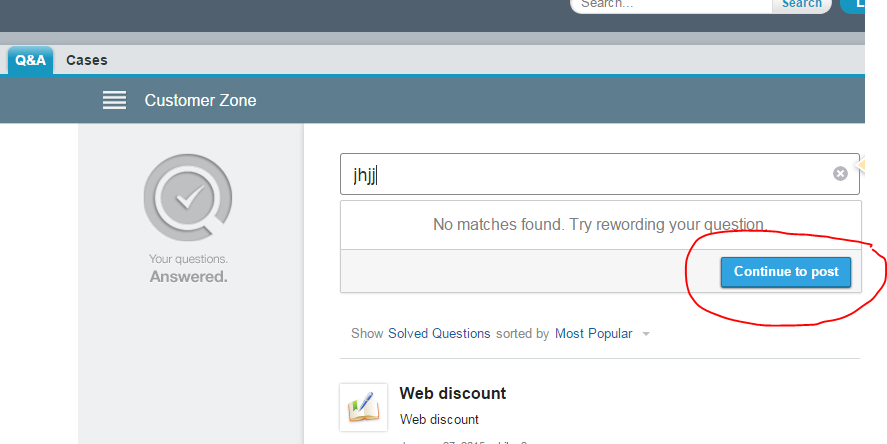The height and width of the screenshot is (444, 887).
Task: Click the partially visible blue button top-right
Action: click(853, 4)
